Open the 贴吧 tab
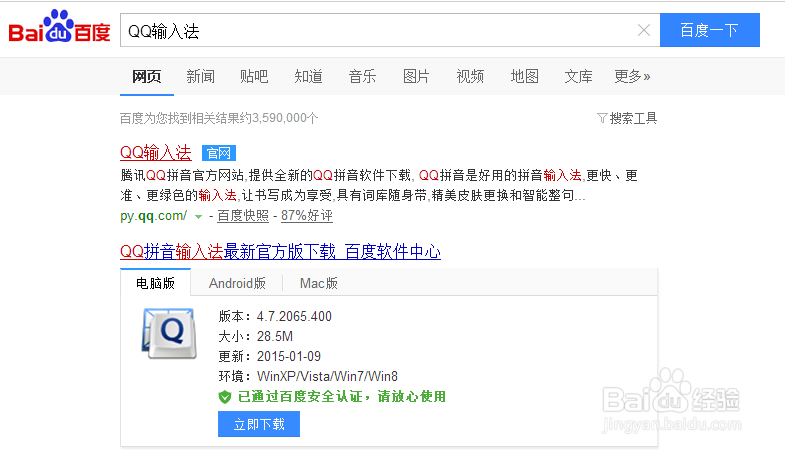This screenshot has width=785, height=452. point(254,77)
